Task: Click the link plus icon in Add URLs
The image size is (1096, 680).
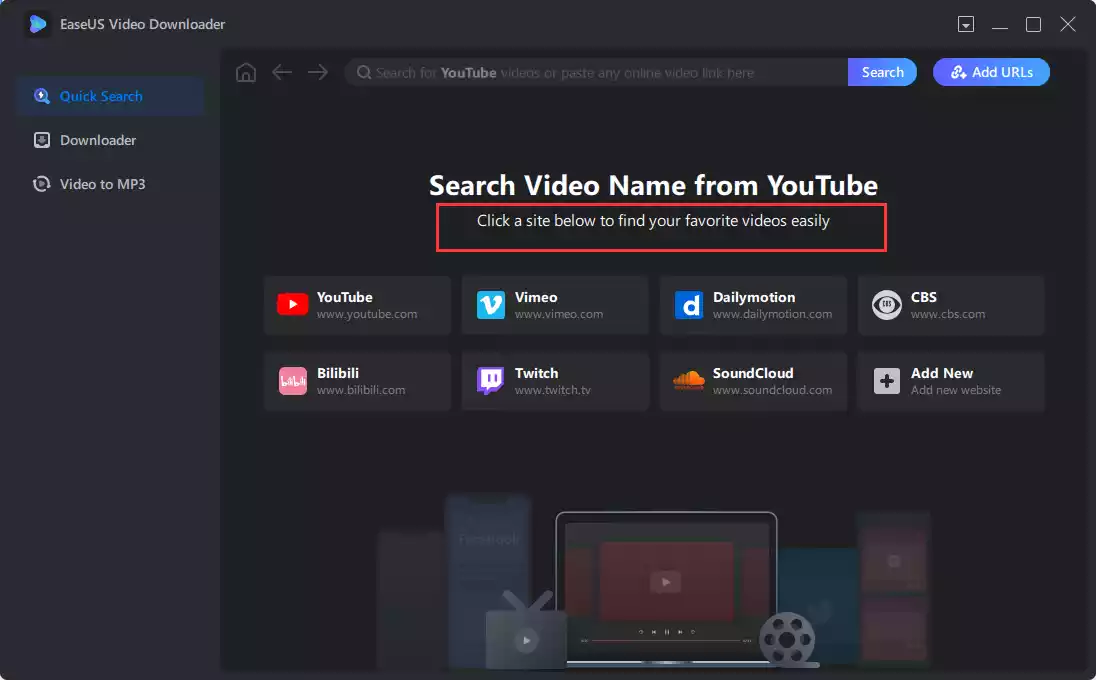Action: point(958,72)
